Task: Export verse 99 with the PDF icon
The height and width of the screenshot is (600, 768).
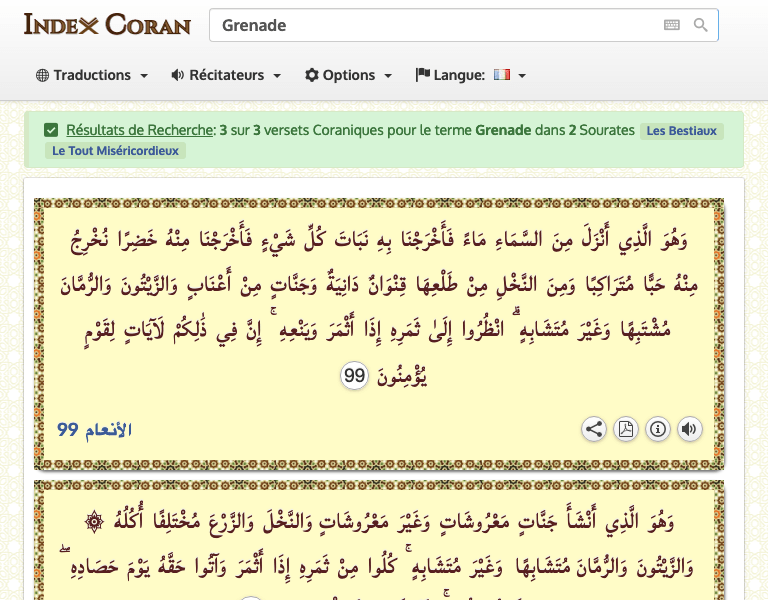Action: 625,430
